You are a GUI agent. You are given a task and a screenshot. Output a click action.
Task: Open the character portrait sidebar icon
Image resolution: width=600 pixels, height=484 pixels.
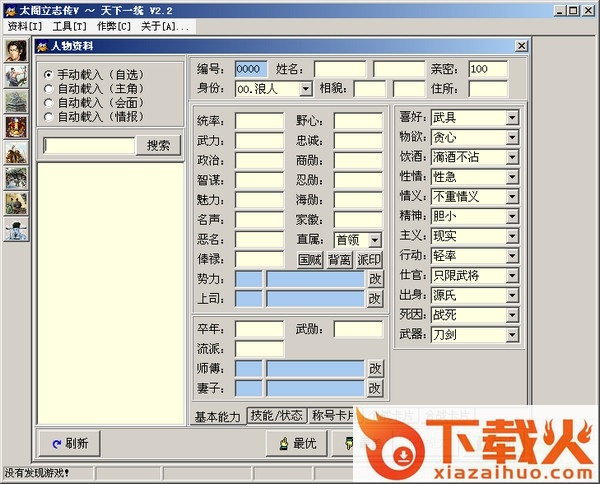[x=16, y=51]
